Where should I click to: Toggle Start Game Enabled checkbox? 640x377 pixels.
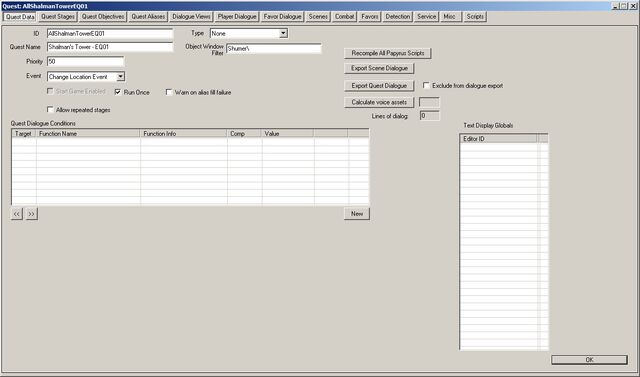coord(50,91)
